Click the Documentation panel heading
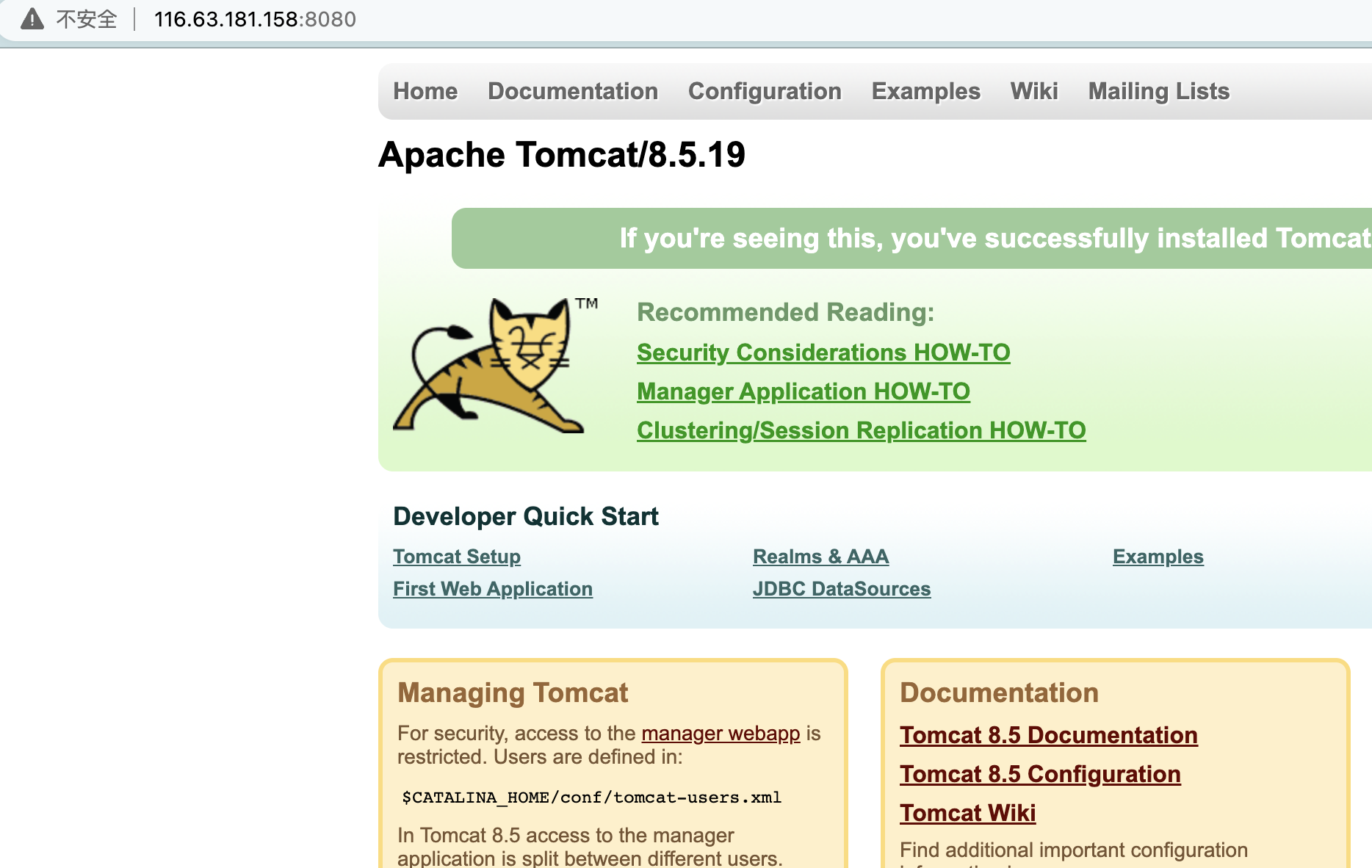Screen dimensions: 1372x868 coord(999,692)
